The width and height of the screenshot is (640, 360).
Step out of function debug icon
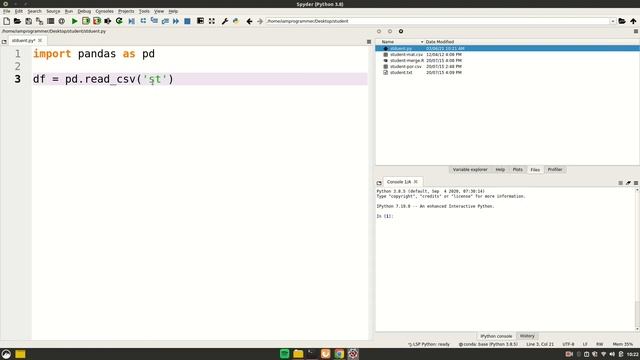165,21
